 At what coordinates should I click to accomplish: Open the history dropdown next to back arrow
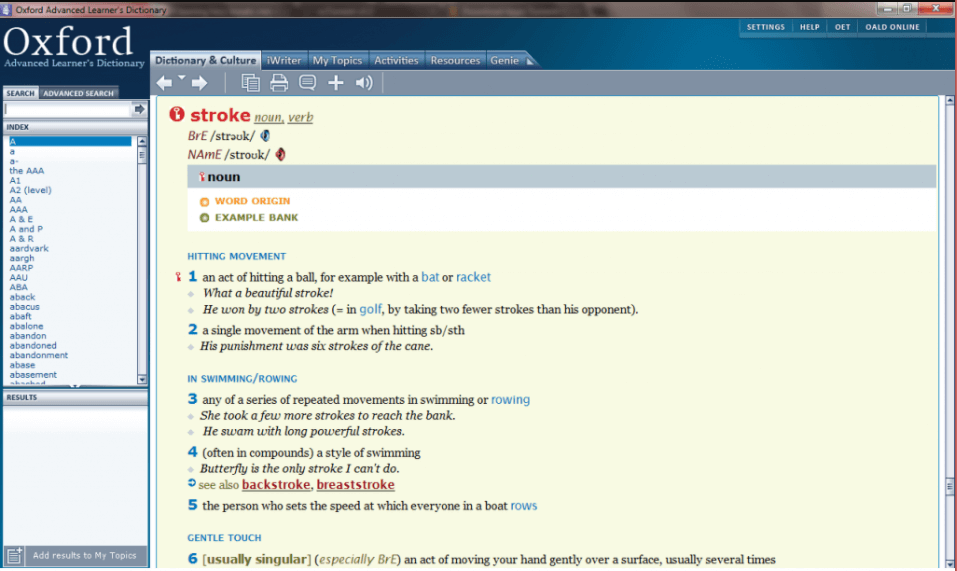[182, 78]
